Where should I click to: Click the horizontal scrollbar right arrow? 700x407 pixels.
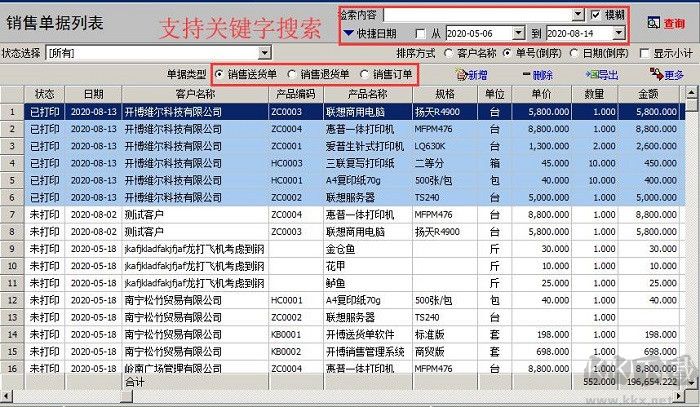click(x=679, y=396)
